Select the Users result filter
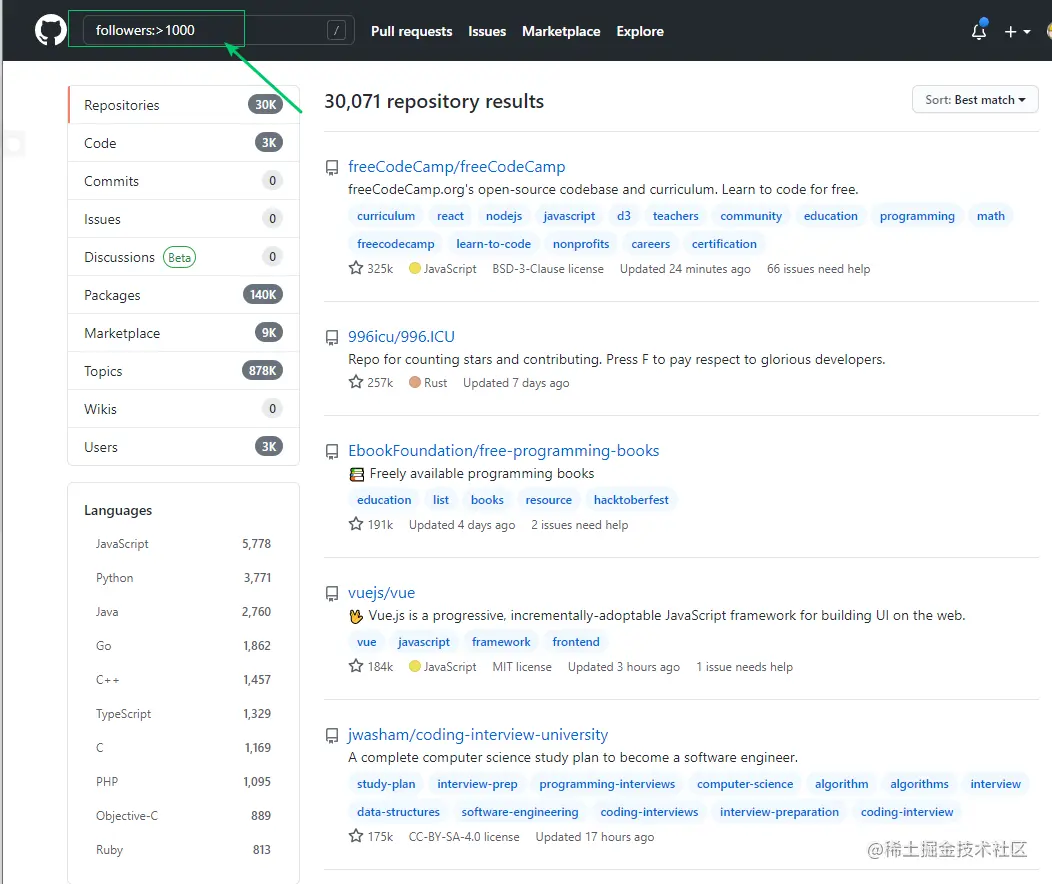Screen dimensions: 1052x884 tap(183, 447)
